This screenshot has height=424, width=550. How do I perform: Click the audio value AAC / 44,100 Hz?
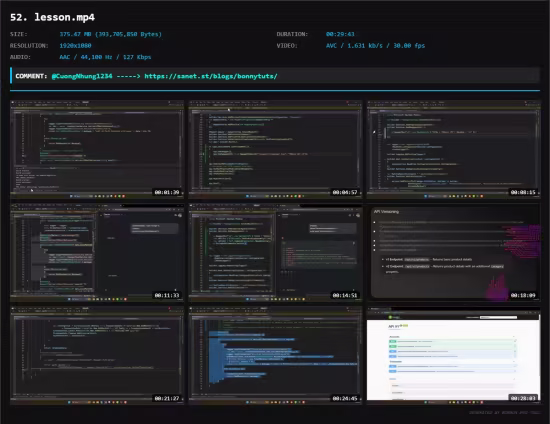point(105,57)
